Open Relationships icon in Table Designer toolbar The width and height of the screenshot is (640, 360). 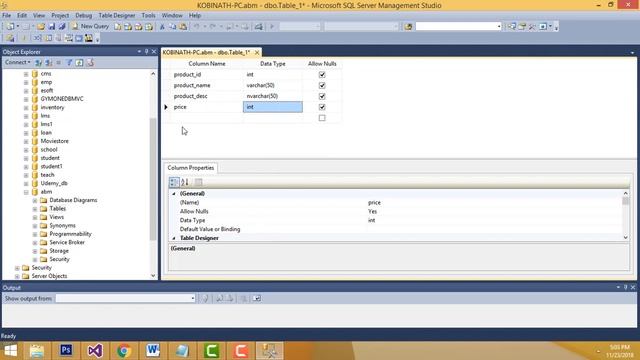tap(37, 38)
